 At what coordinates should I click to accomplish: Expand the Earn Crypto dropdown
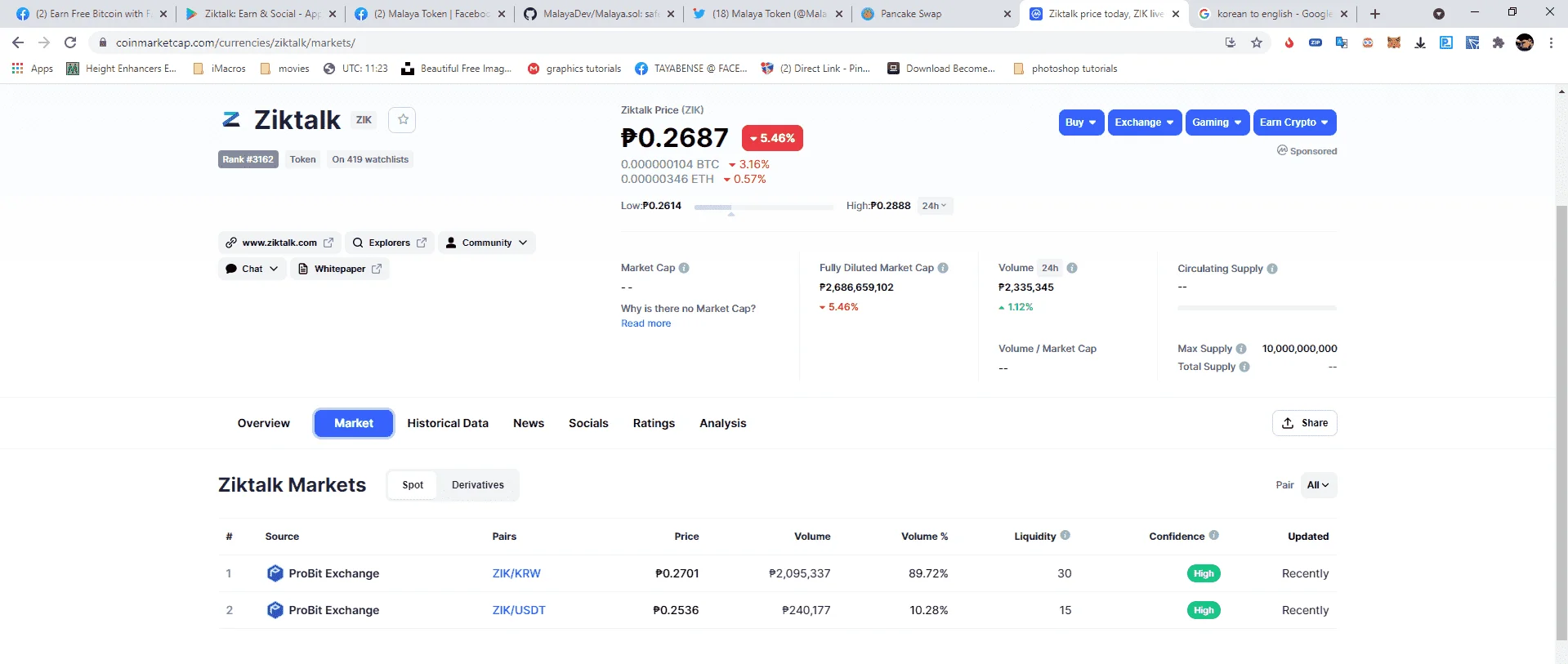pos(1295,123)
